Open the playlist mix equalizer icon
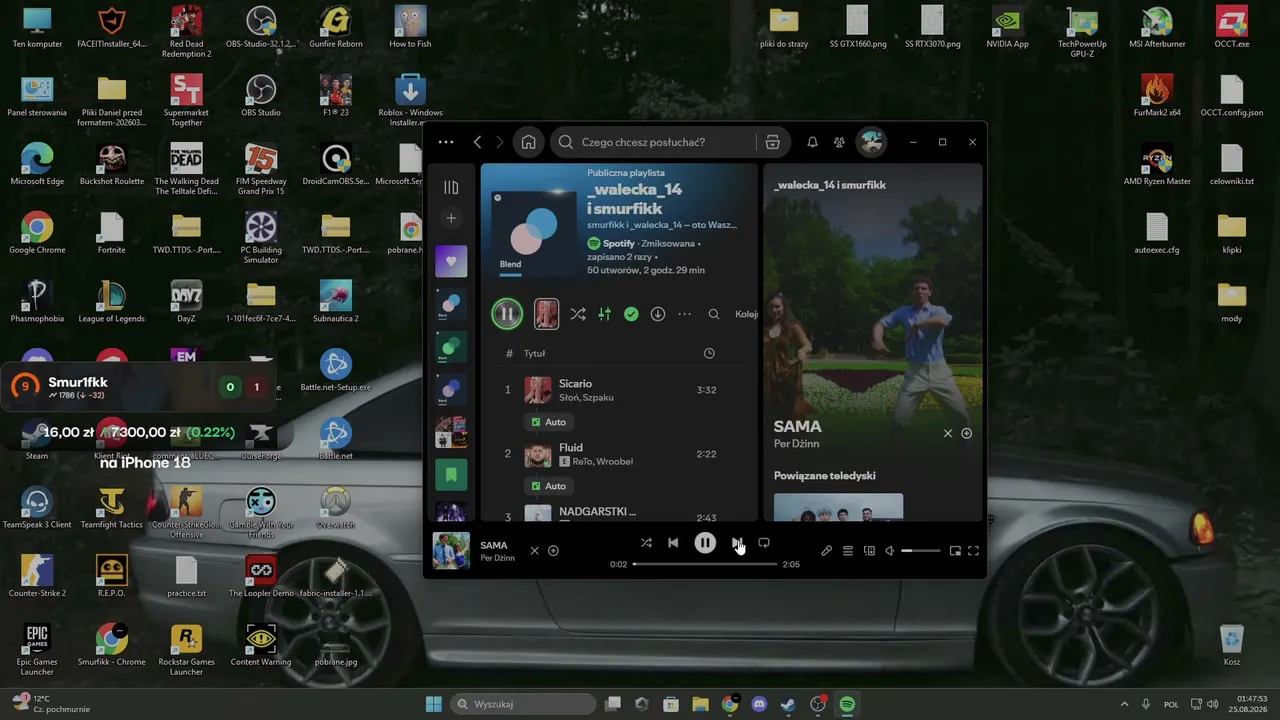 tap(604, 314)
